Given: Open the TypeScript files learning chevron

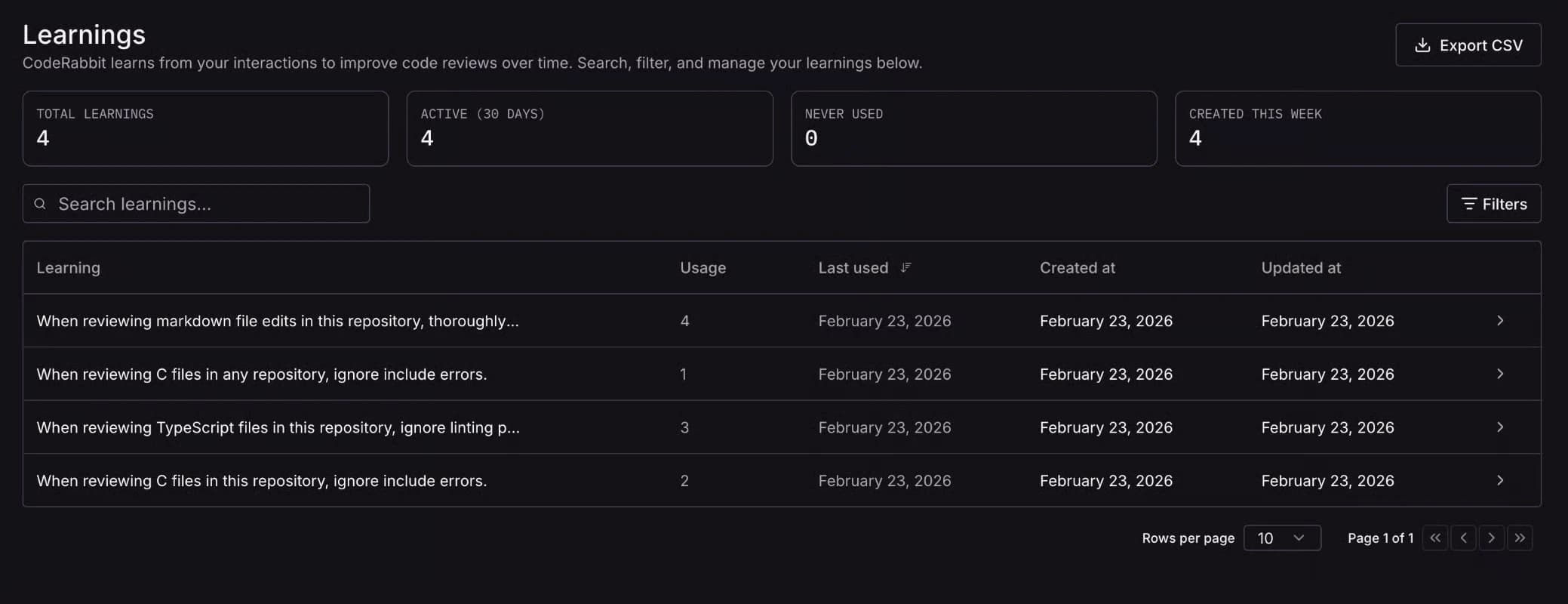Looking at the screenshot, I should pos(1500,427).
